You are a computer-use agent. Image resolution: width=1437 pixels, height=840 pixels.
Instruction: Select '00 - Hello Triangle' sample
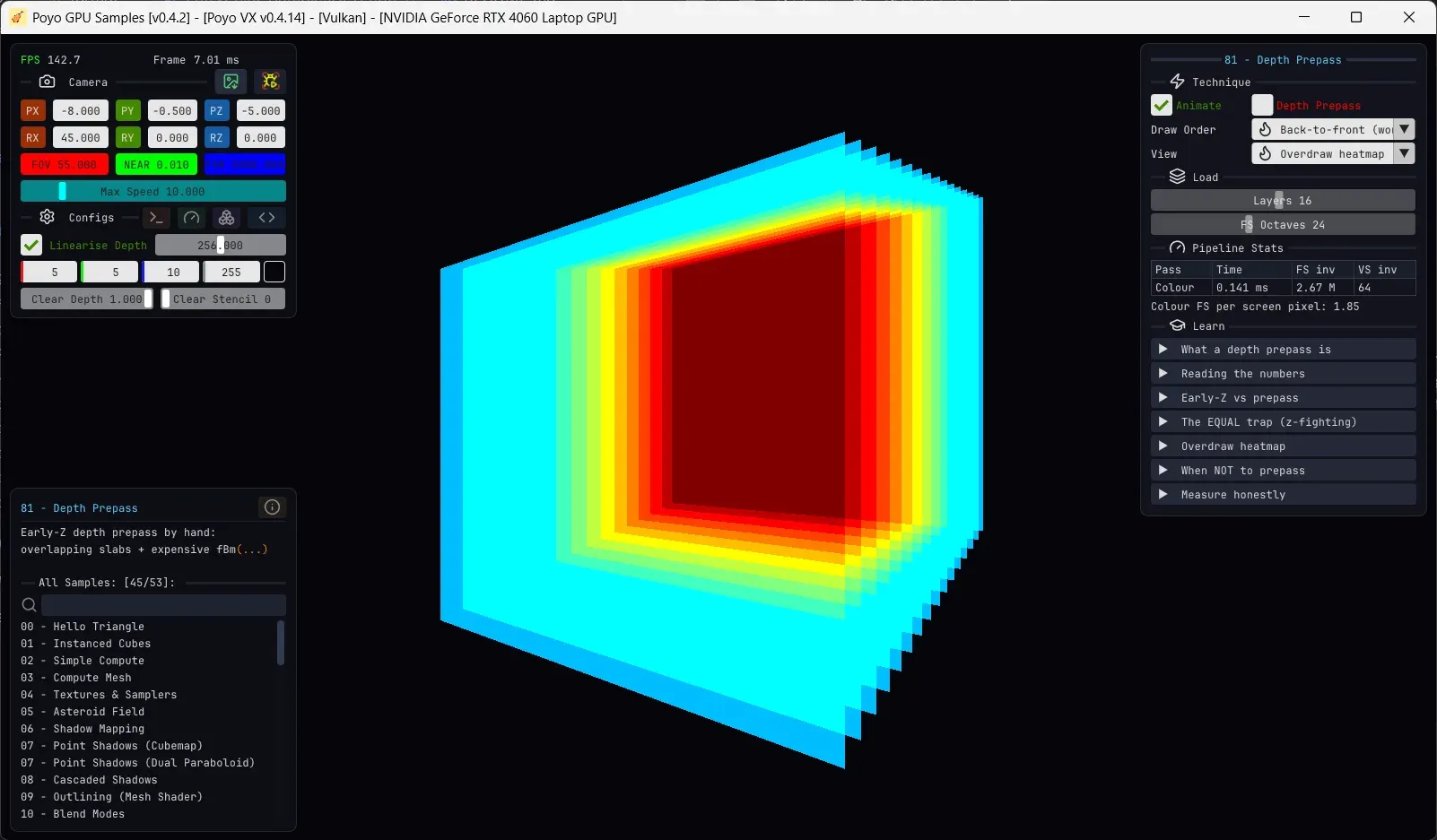pyautogui.click(x=83, y=627)
